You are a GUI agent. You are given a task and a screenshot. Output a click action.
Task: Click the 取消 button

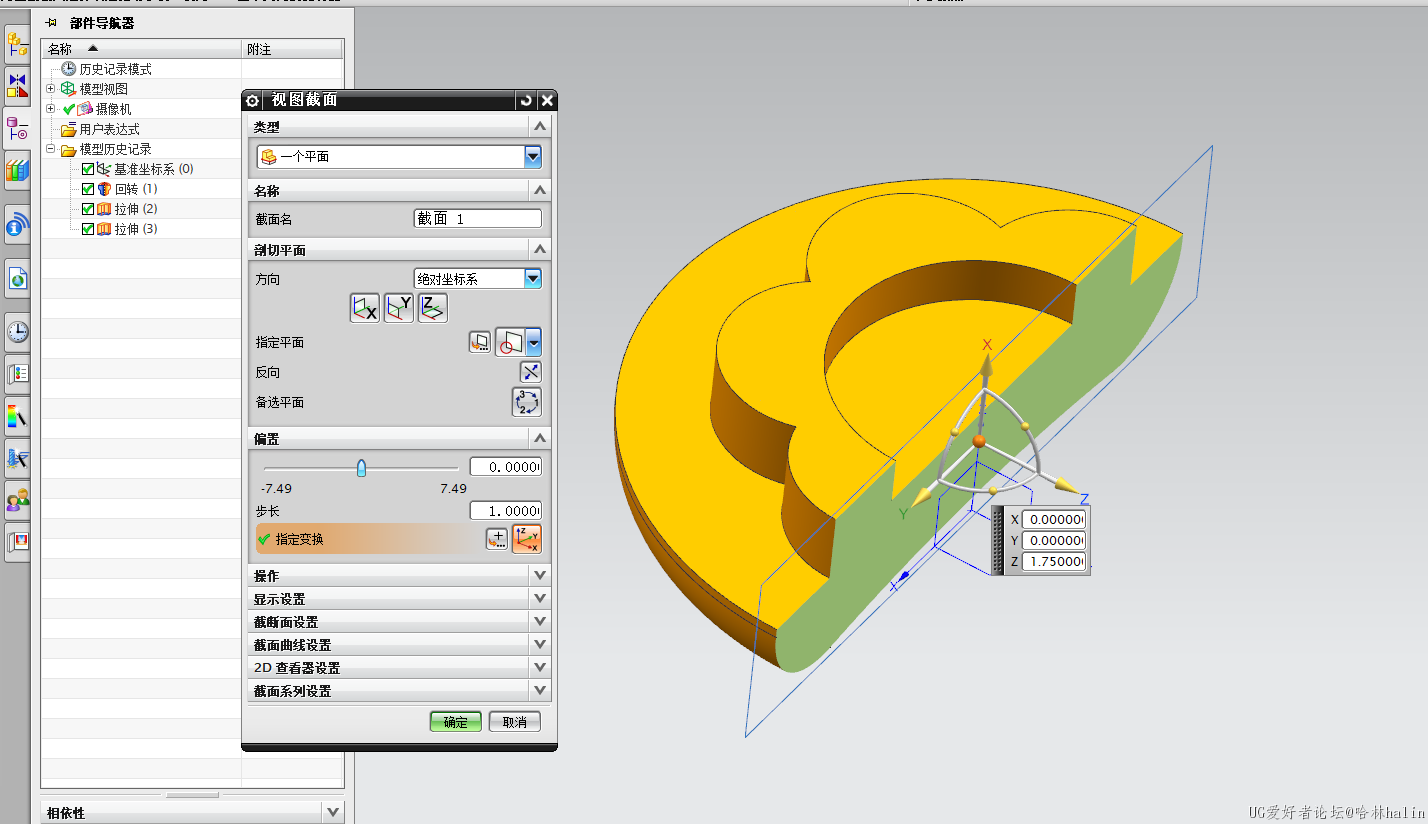[x=515, y=722]
